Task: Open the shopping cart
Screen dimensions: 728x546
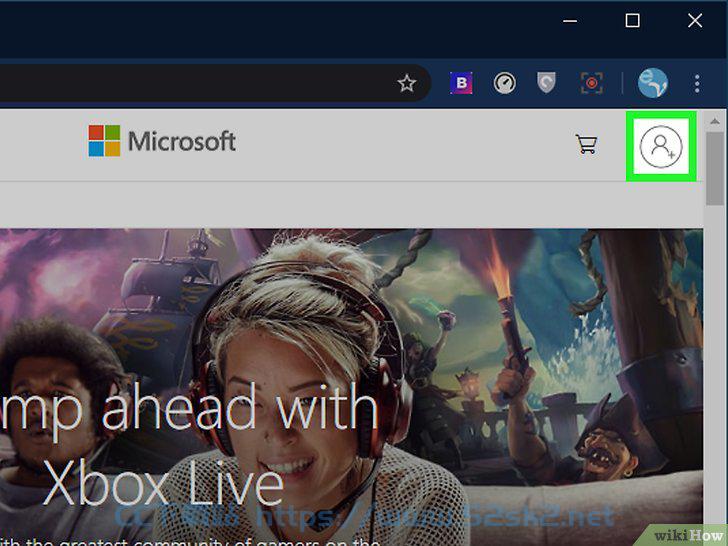Action: (586, 144)
